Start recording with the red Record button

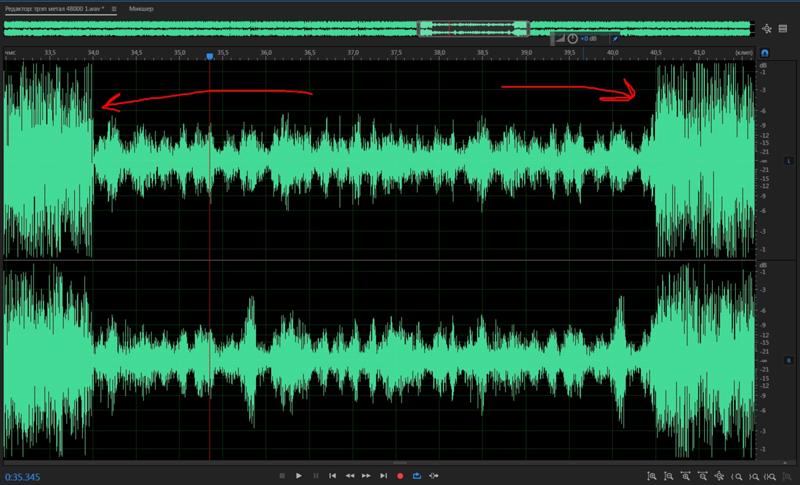400,476
